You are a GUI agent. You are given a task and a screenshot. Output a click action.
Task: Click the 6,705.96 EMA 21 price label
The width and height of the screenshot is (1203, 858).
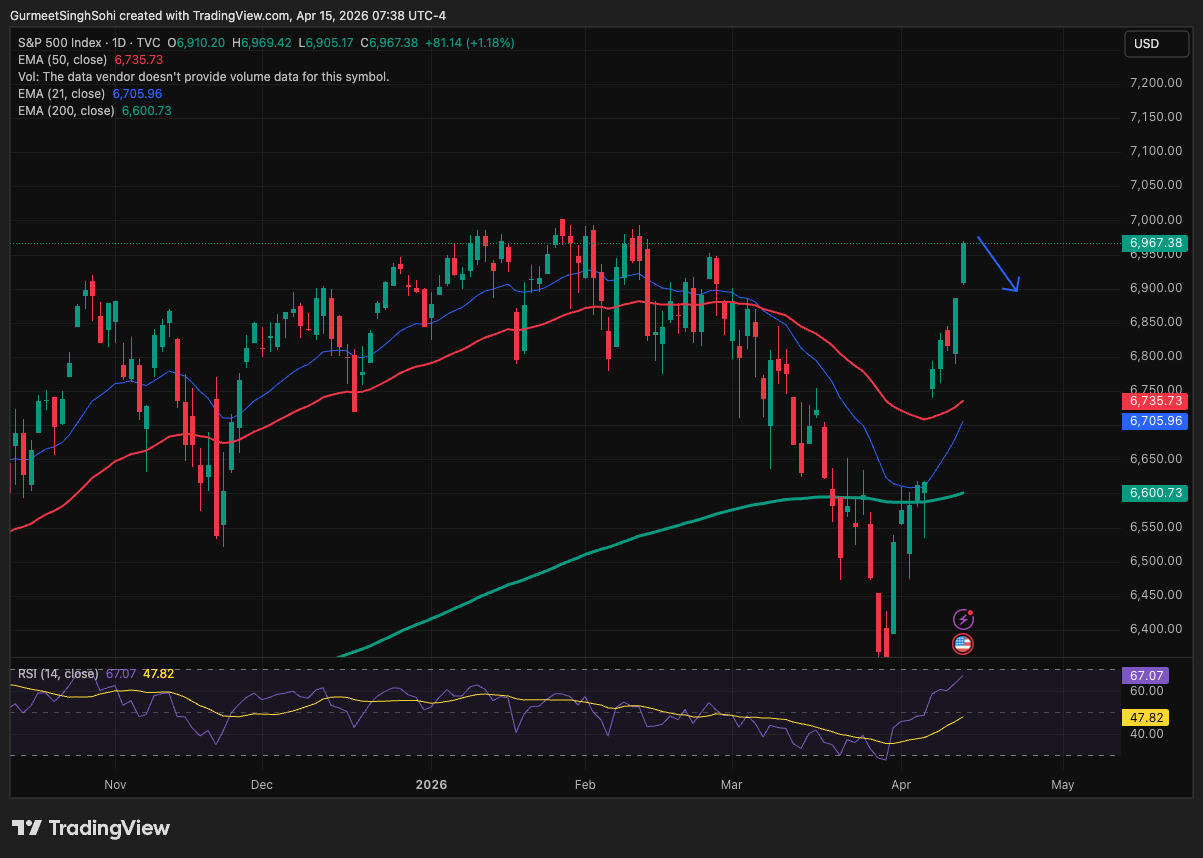(x=1155, y=421)
